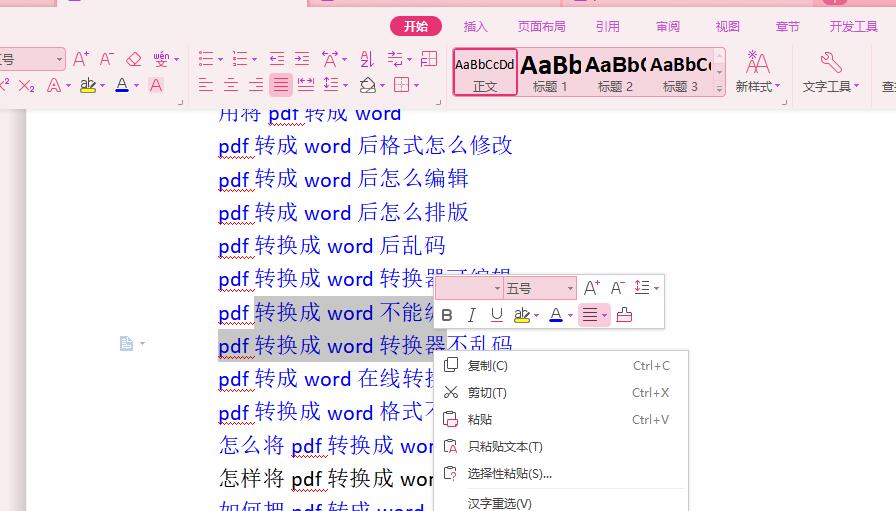The width and height of the screenshot is (896, 511).
Task: Toggle the character shading A button
Action: [155, 86]
